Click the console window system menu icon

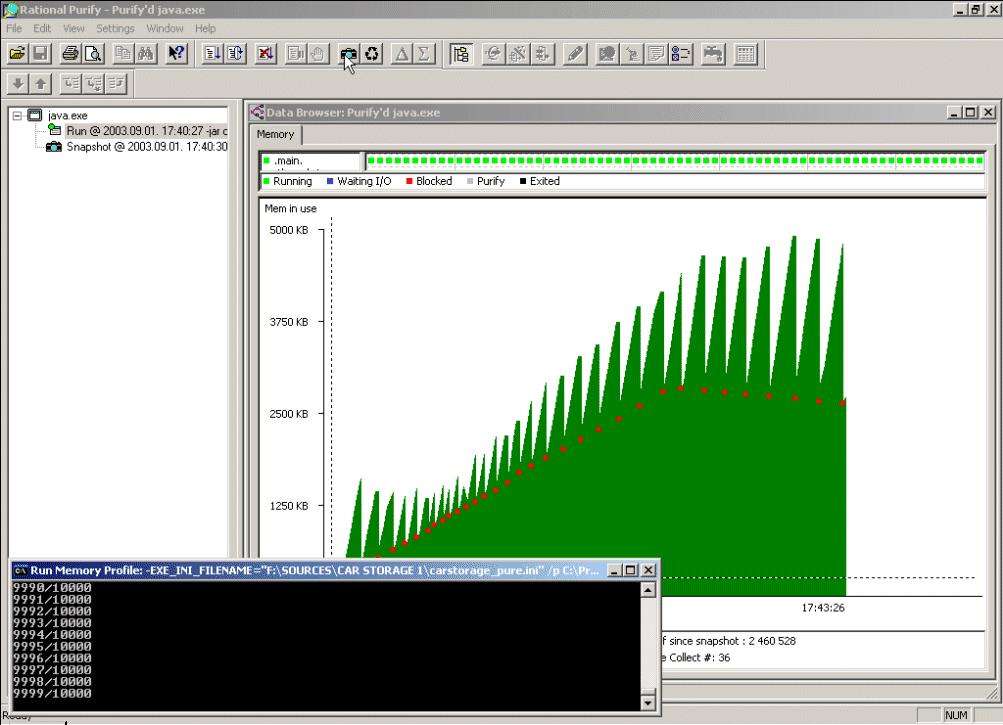coord(20,570)
